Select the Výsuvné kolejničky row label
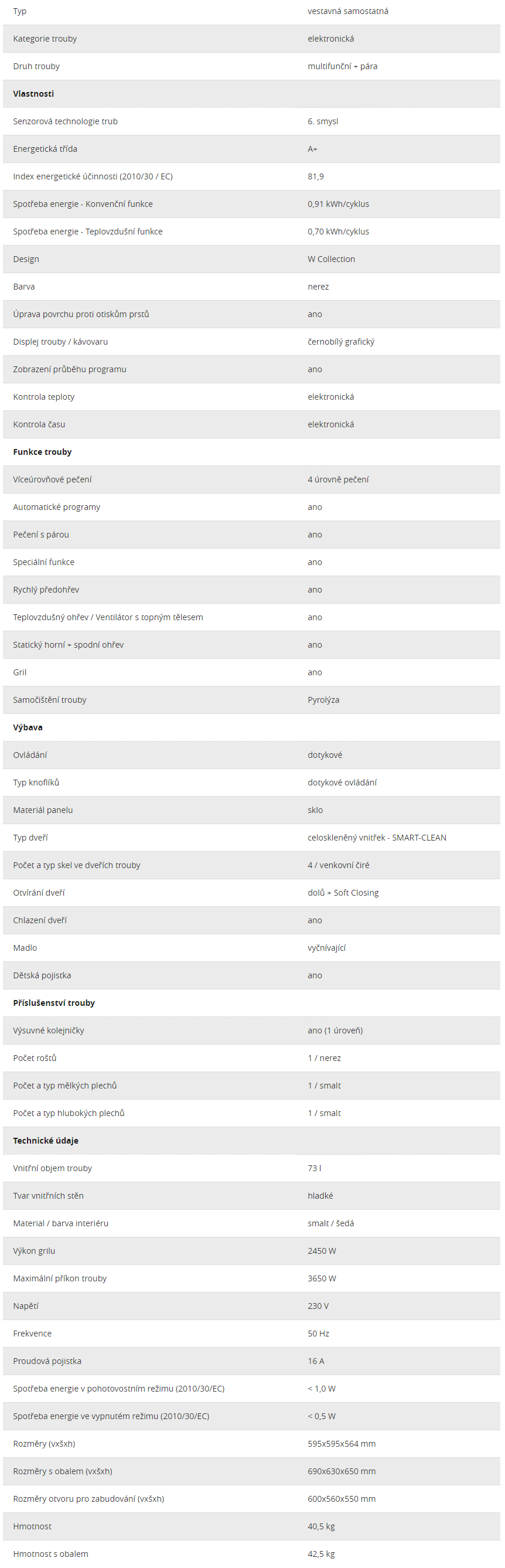This screenshot has height=1568, width=505. coord(49,1030)
